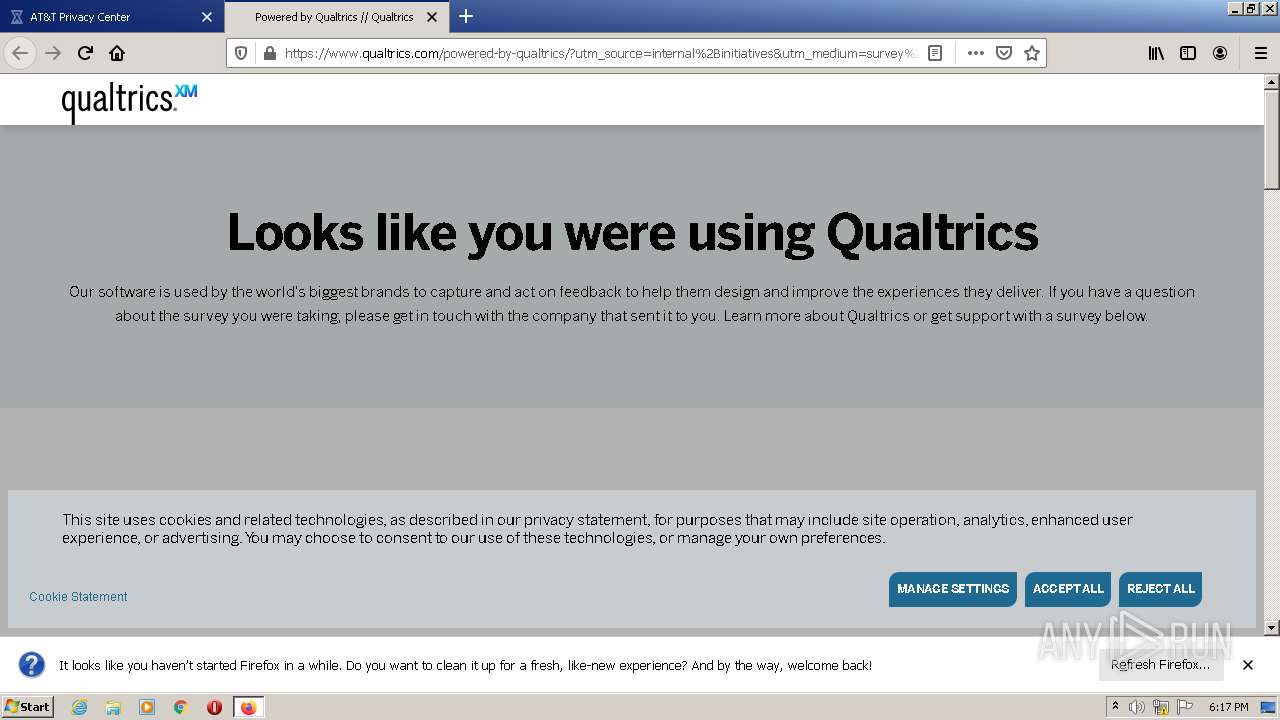Open the Cookie Statement link
The height and width of the screenshot is (720, 1280).
78,596
